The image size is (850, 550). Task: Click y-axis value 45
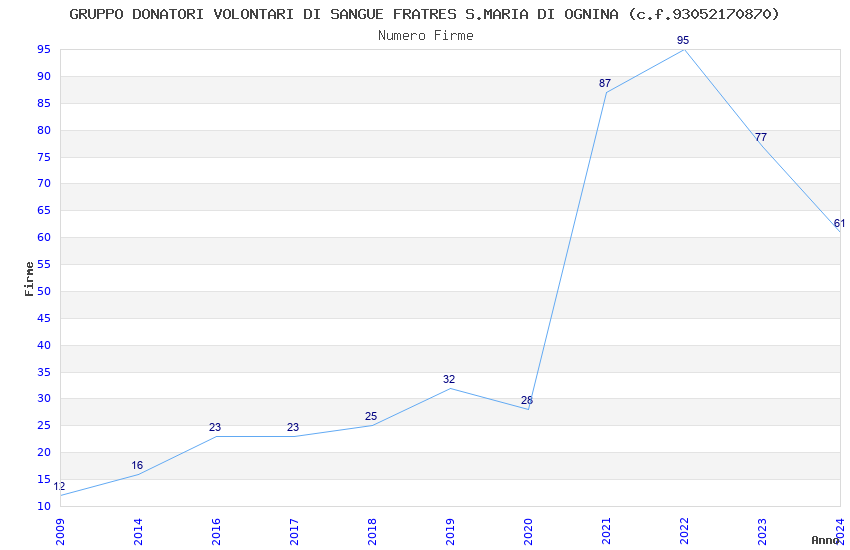pyautogui.click(x=44, y=319)
